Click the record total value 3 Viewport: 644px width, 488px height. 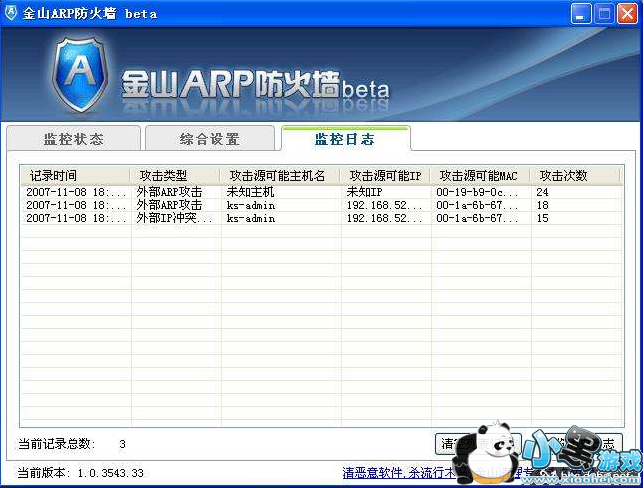122,444
